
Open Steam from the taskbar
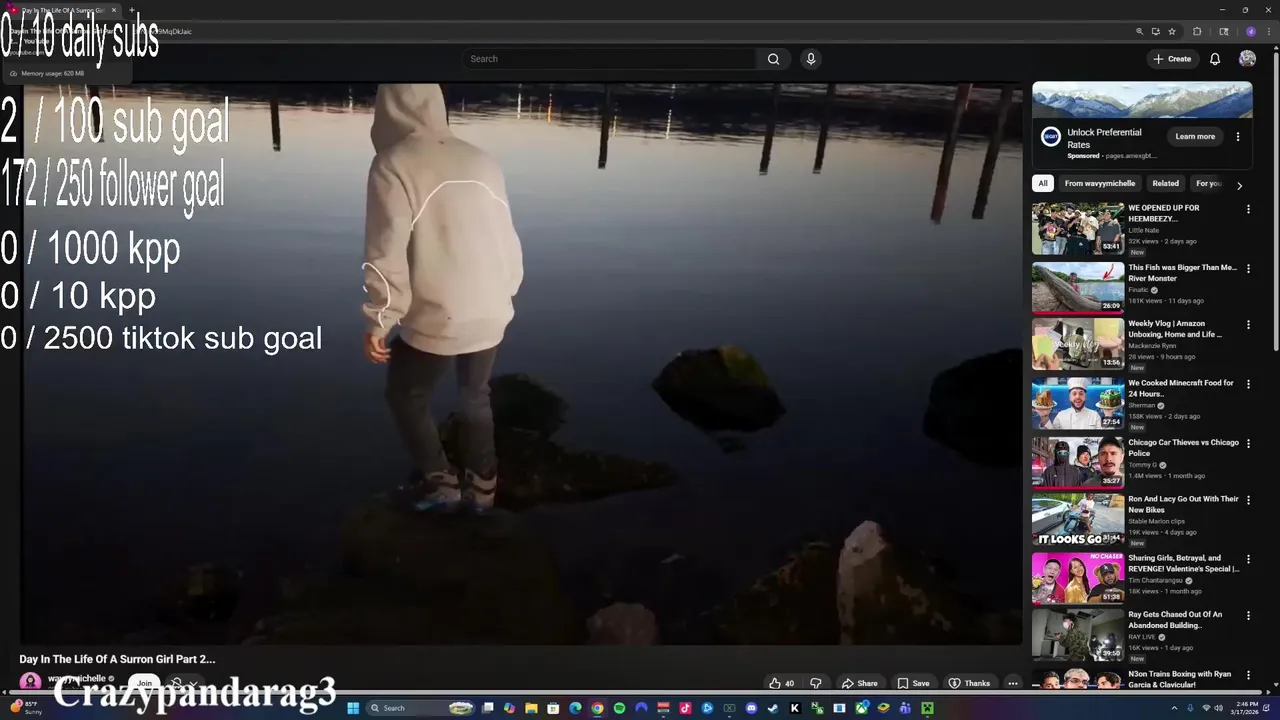[x=773, y=708]
